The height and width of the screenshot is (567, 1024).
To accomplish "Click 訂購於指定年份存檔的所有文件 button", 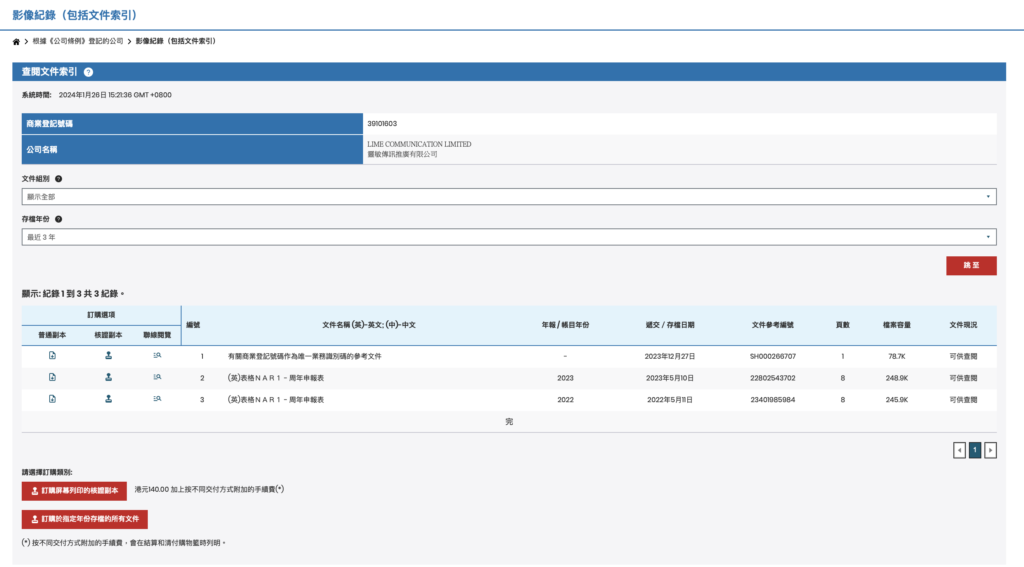I will pyautogui.click(x=85, y=519).
